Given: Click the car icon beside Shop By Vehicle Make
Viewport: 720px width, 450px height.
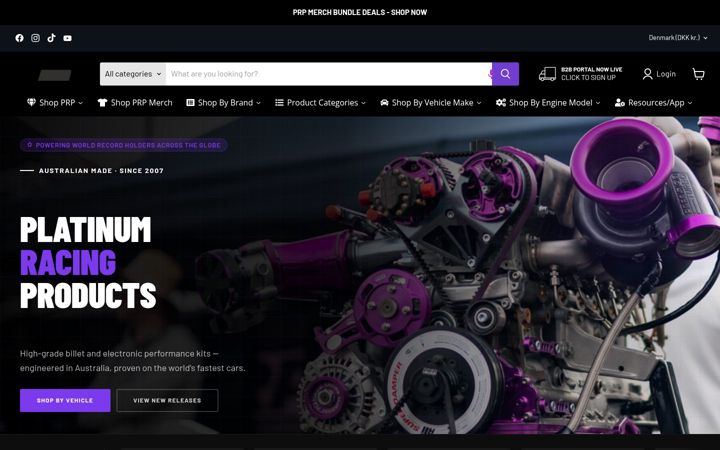Looking at the screenshot, I should point(384,102).
